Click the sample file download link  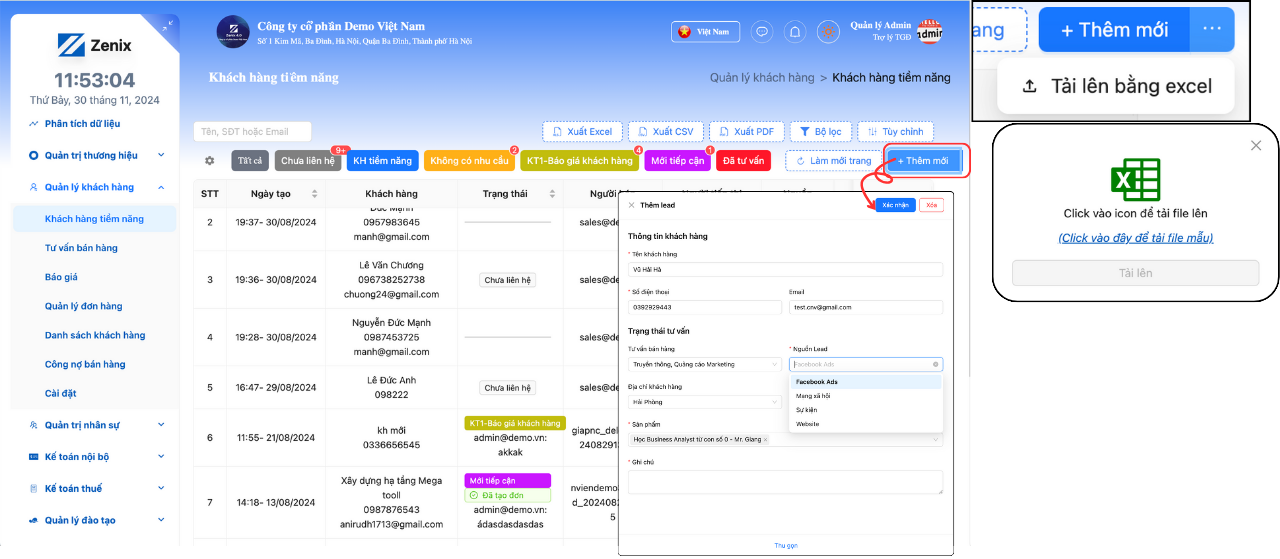(1135, 238)
